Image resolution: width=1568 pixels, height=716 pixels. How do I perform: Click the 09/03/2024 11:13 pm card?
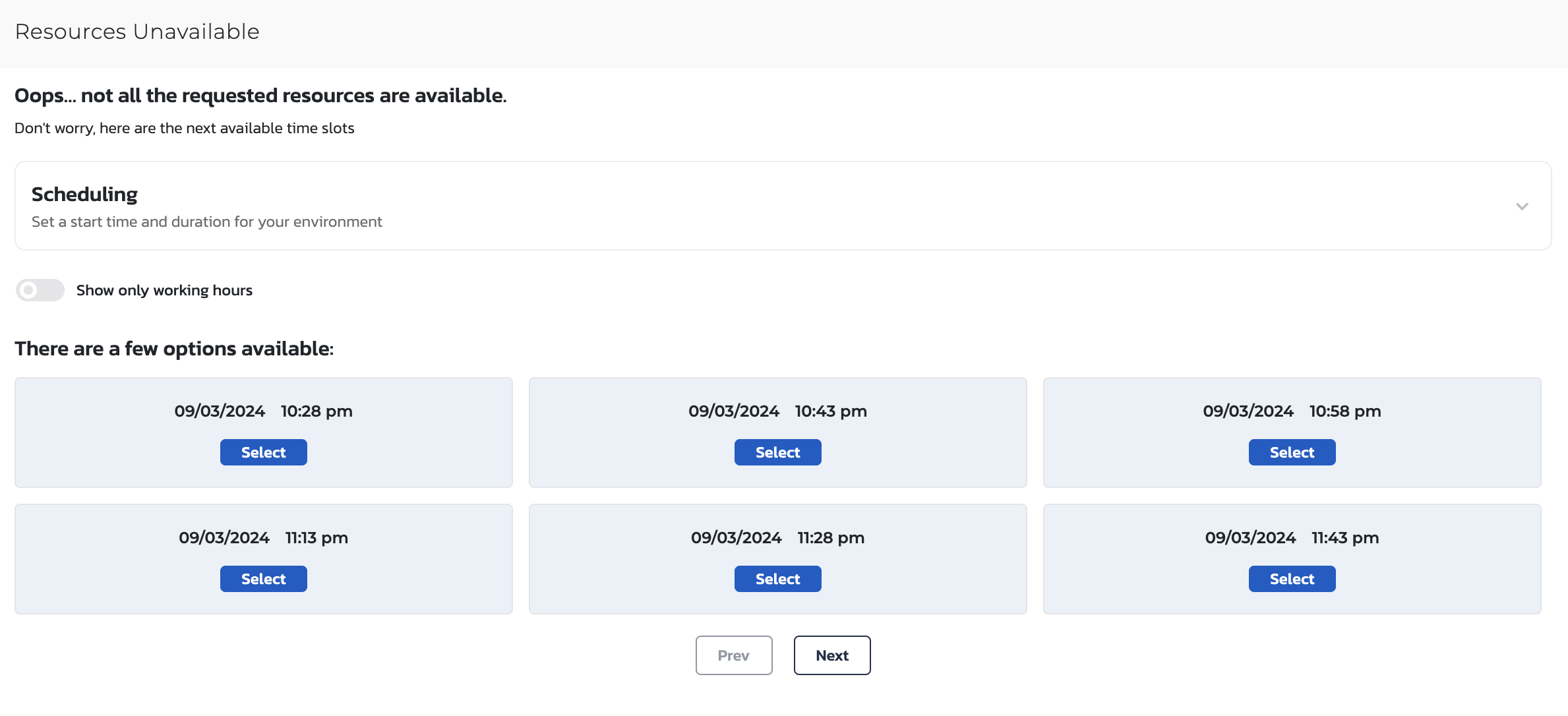click(x=263, y=537)
